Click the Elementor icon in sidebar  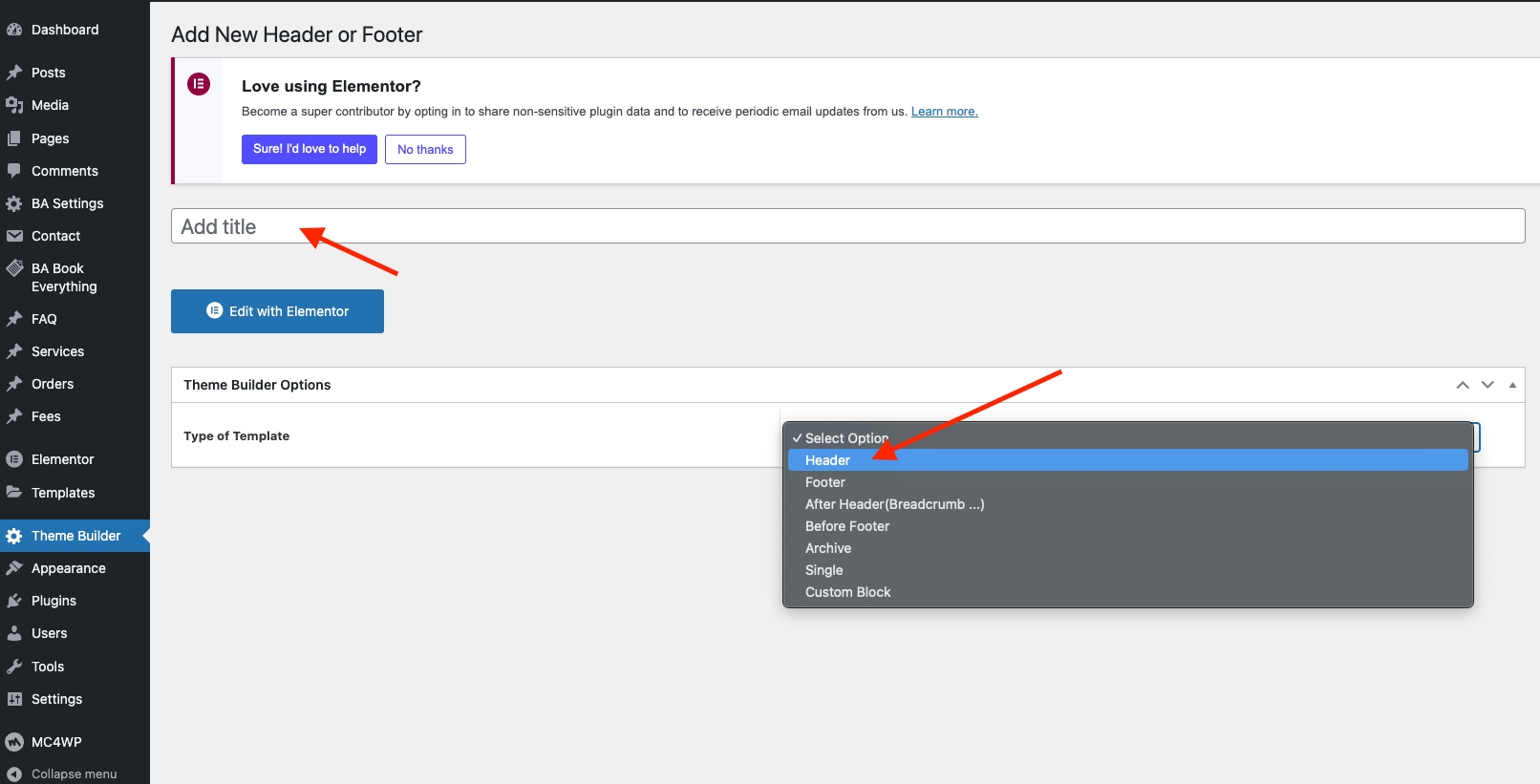pyautogui.click(x=14, y=459)
